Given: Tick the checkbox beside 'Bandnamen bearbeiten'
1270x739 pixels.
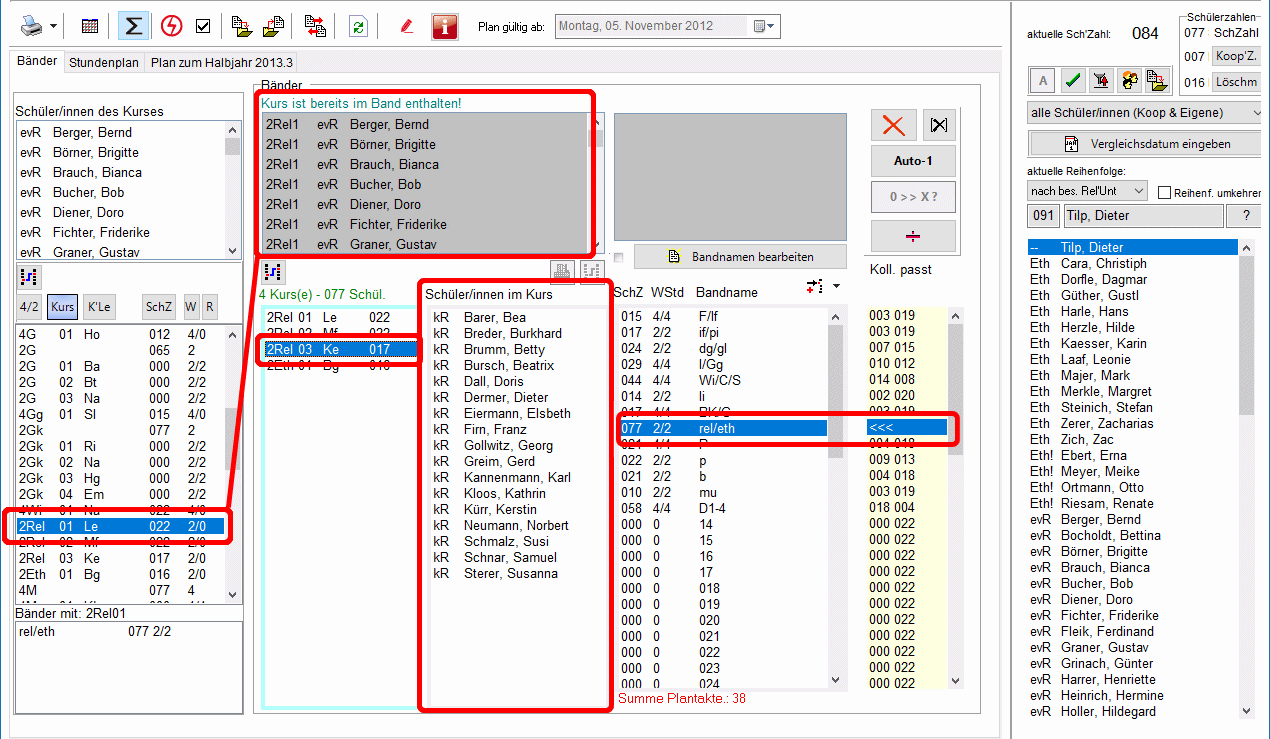Looking at the screenshot, I should pos(620,257).
